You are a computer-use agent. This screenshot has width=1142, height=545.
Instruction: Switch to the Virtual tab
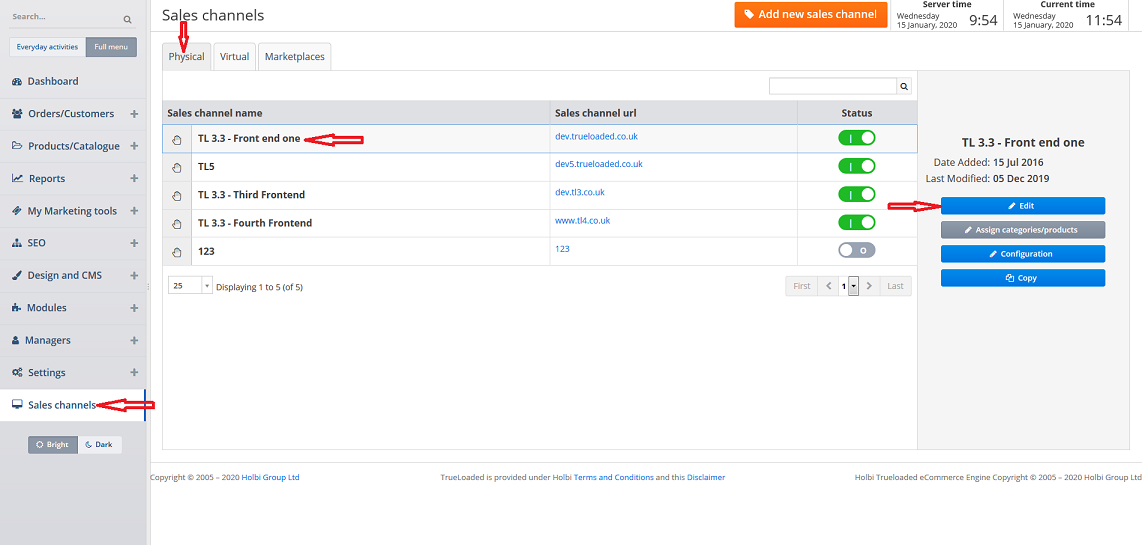[x=234, y=57]
